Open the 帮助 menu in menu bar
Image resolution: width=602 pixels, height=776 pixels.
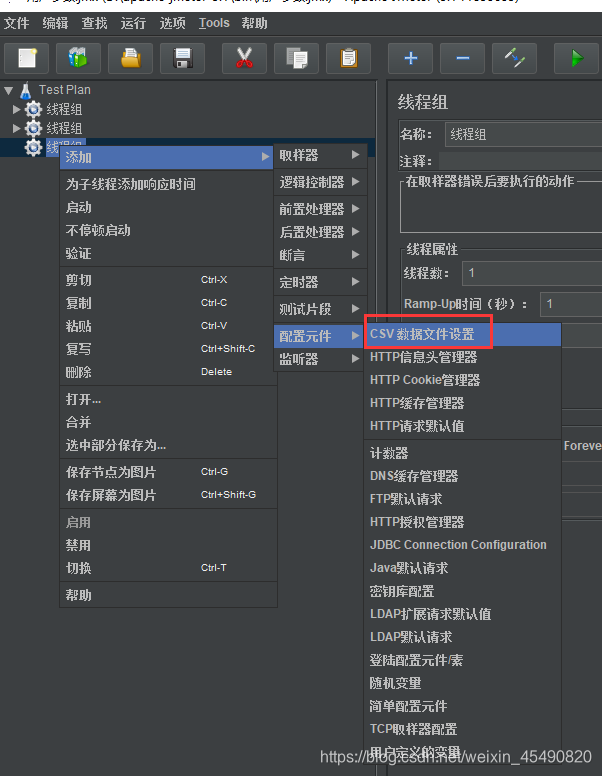254,23
